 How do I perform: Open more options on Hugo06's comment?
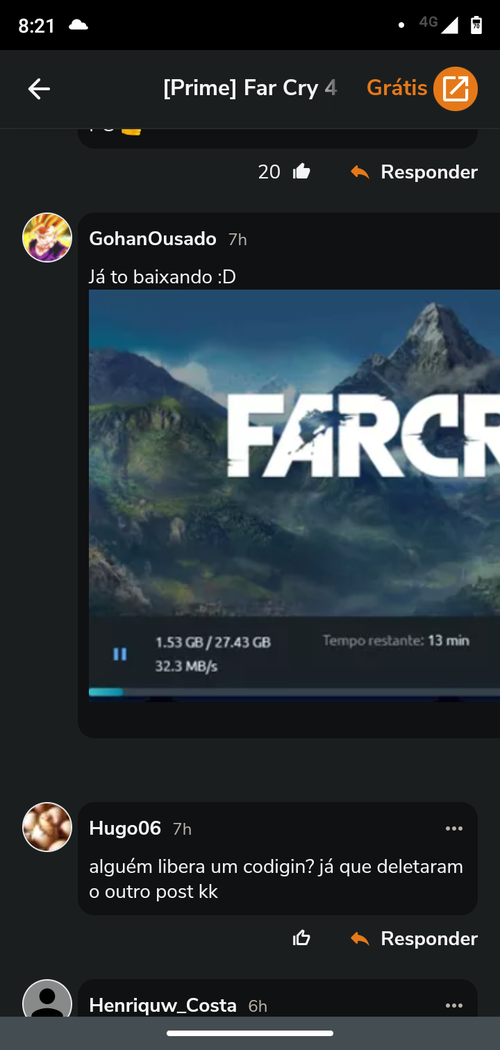454,829
